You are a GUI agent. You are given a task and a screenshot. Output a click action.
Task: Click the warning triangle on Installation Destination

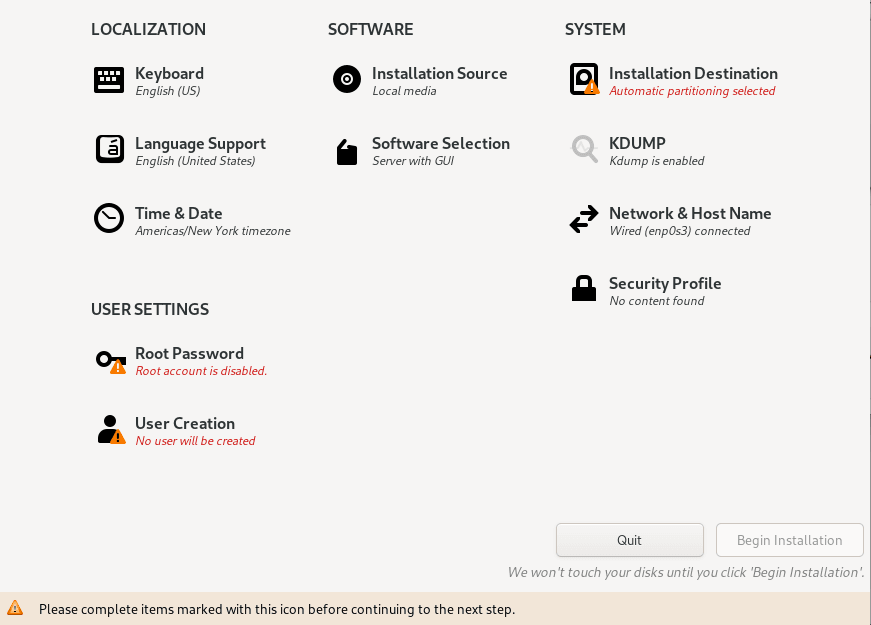pyautogui.click(x=594, y=88)
